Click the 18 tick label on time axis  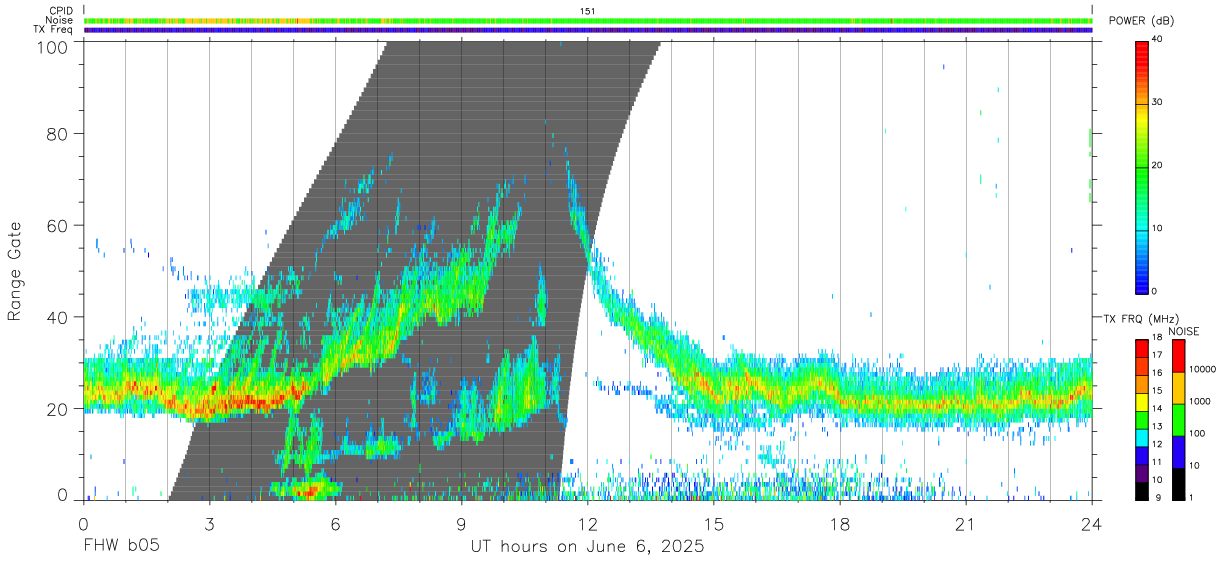point(840,525)
